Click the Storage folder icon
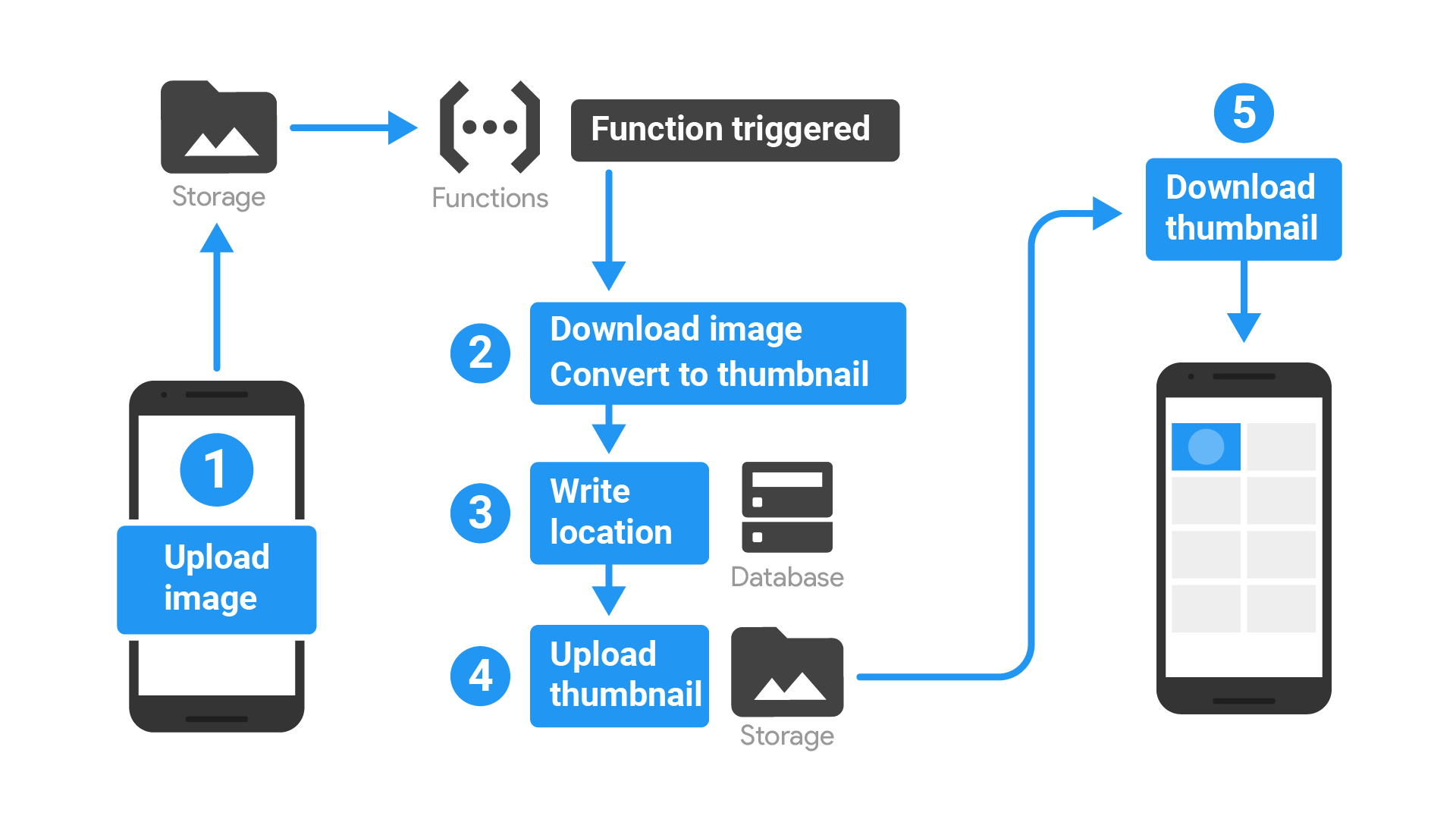The image size is (1456, 819). click(200, 110)
